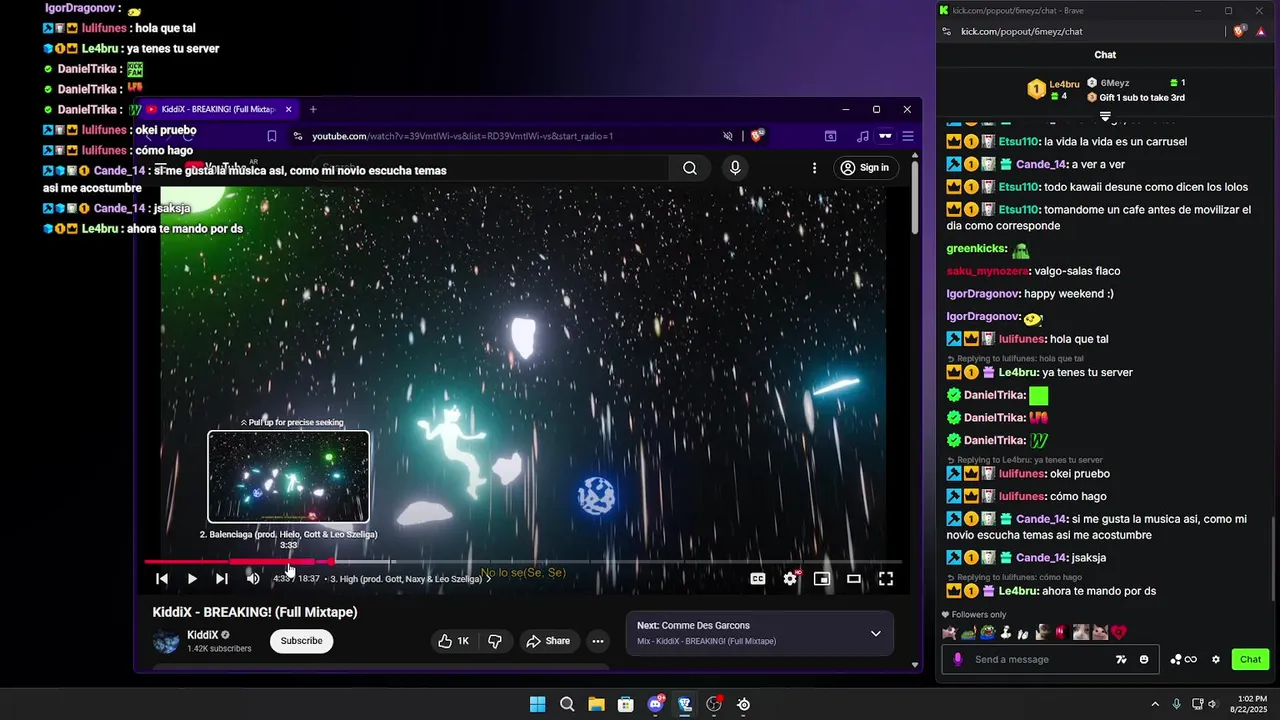Expand the chat leaderboard chevron
Image resolution: width=1280 pixels, height=720 pixels.
pyautogui.click(x=1105, y=117)
